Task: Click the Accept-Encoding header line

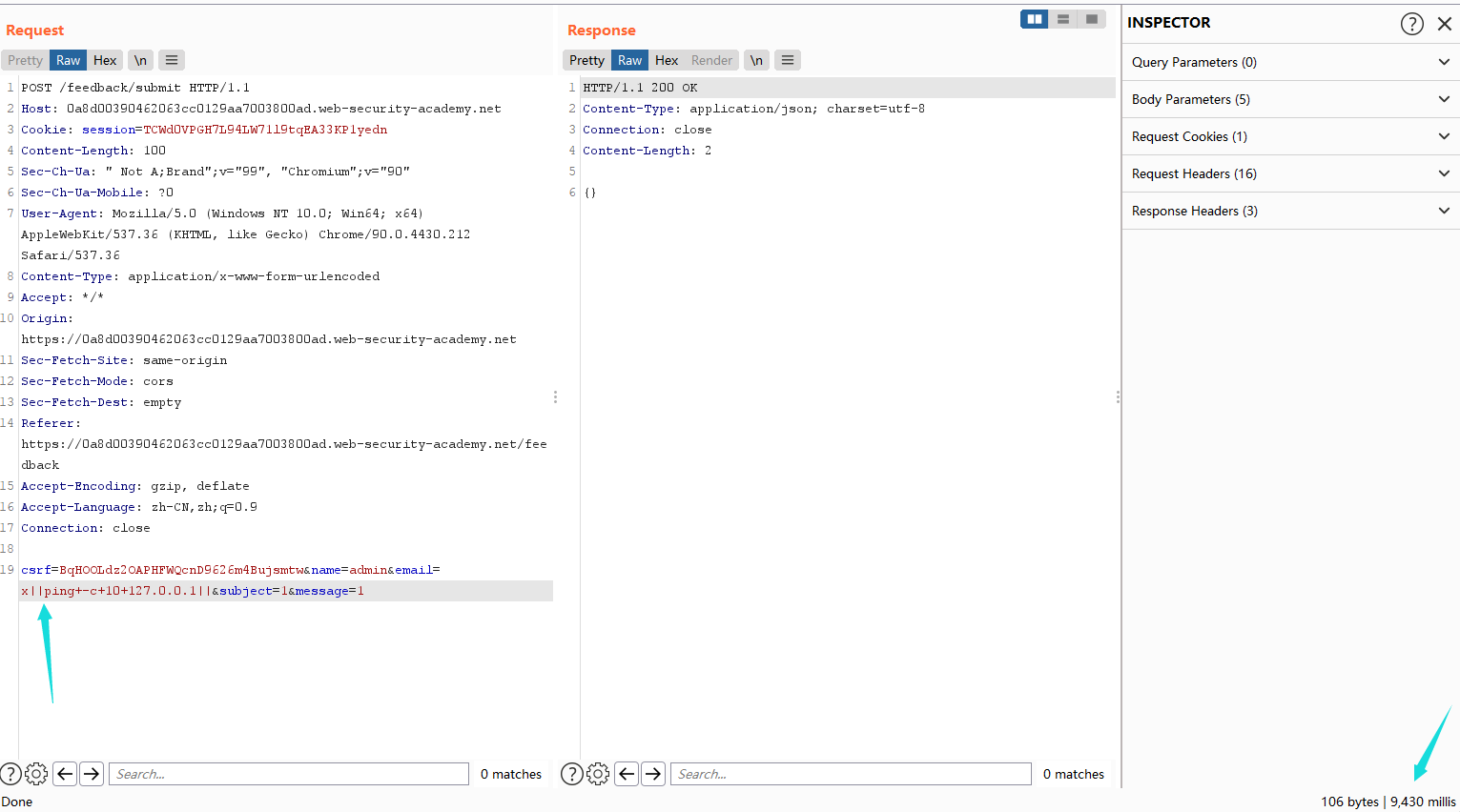Action: tap(135, 486)
